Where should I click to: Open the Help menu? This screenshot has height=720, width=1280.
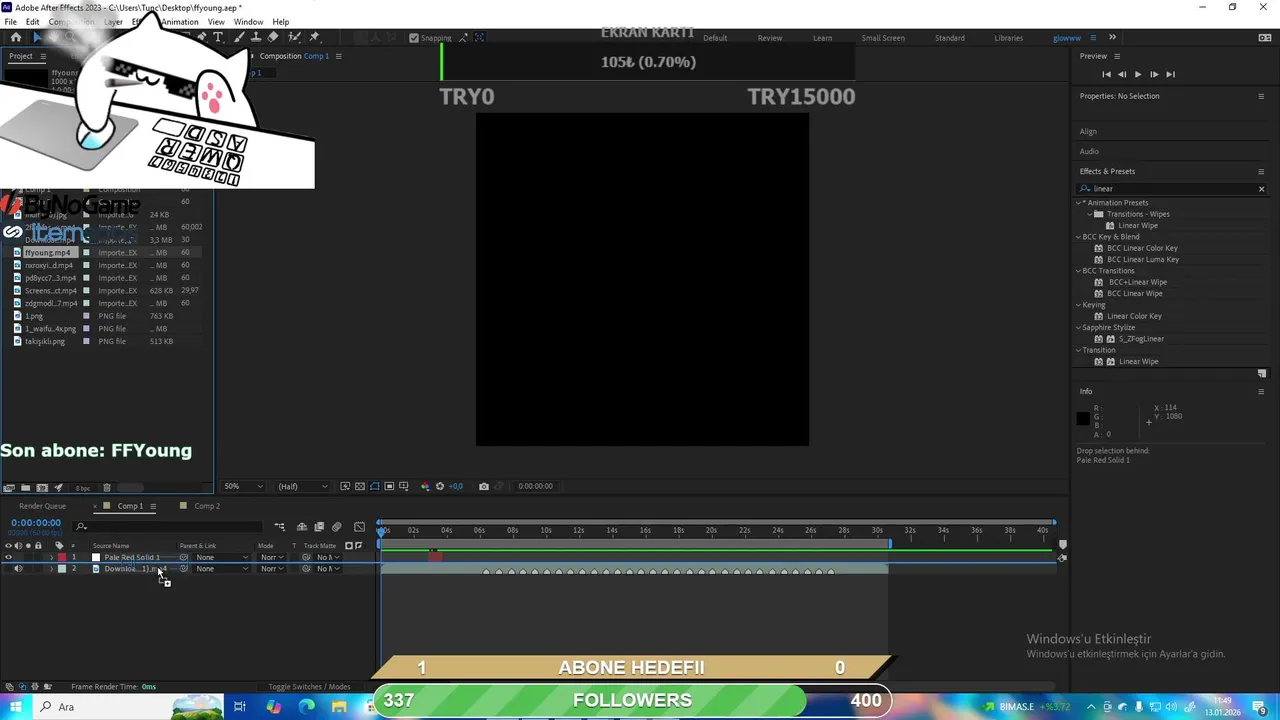point(281,22)
